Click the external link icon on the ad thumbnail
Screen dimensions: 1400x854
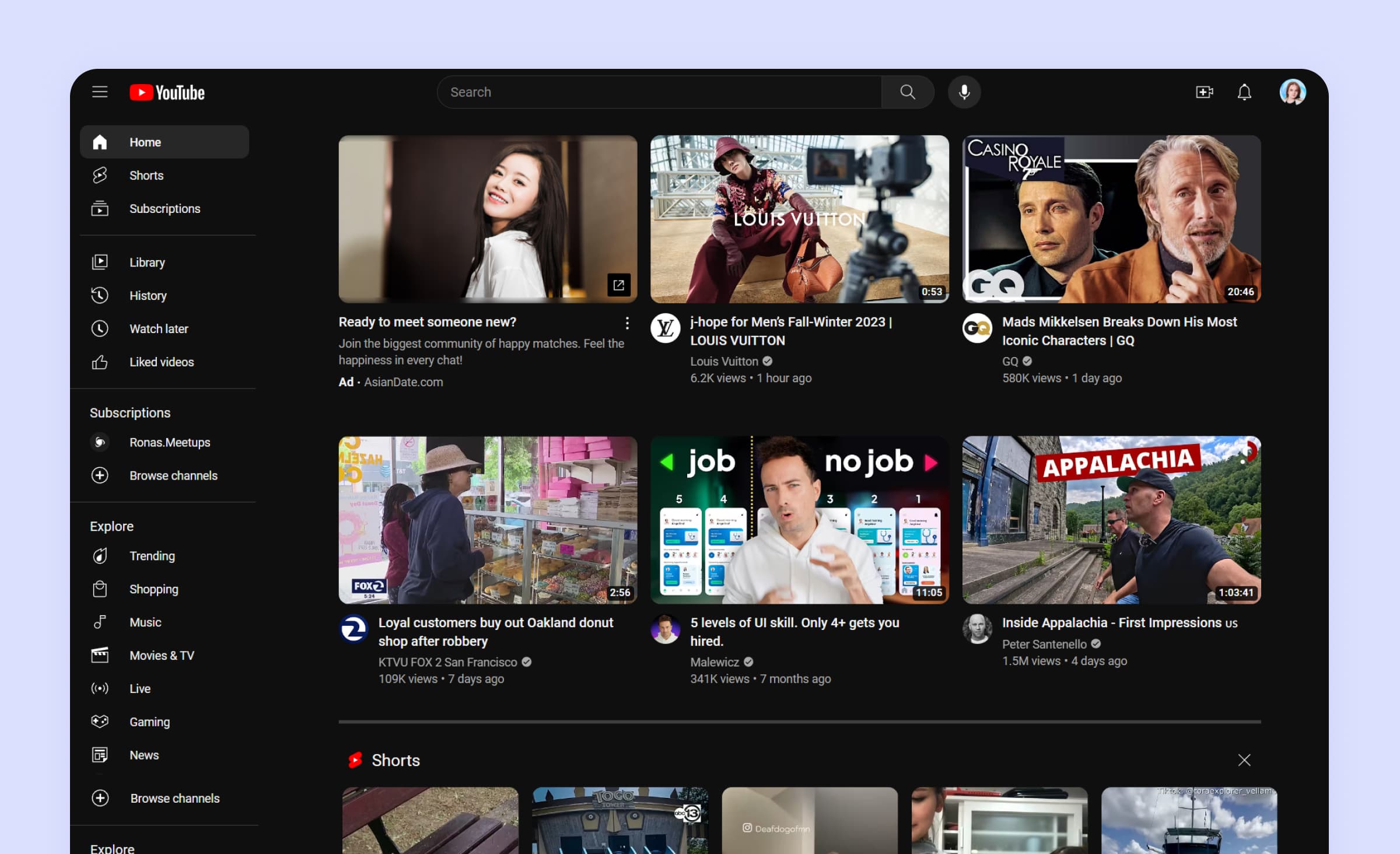point(618,285)
